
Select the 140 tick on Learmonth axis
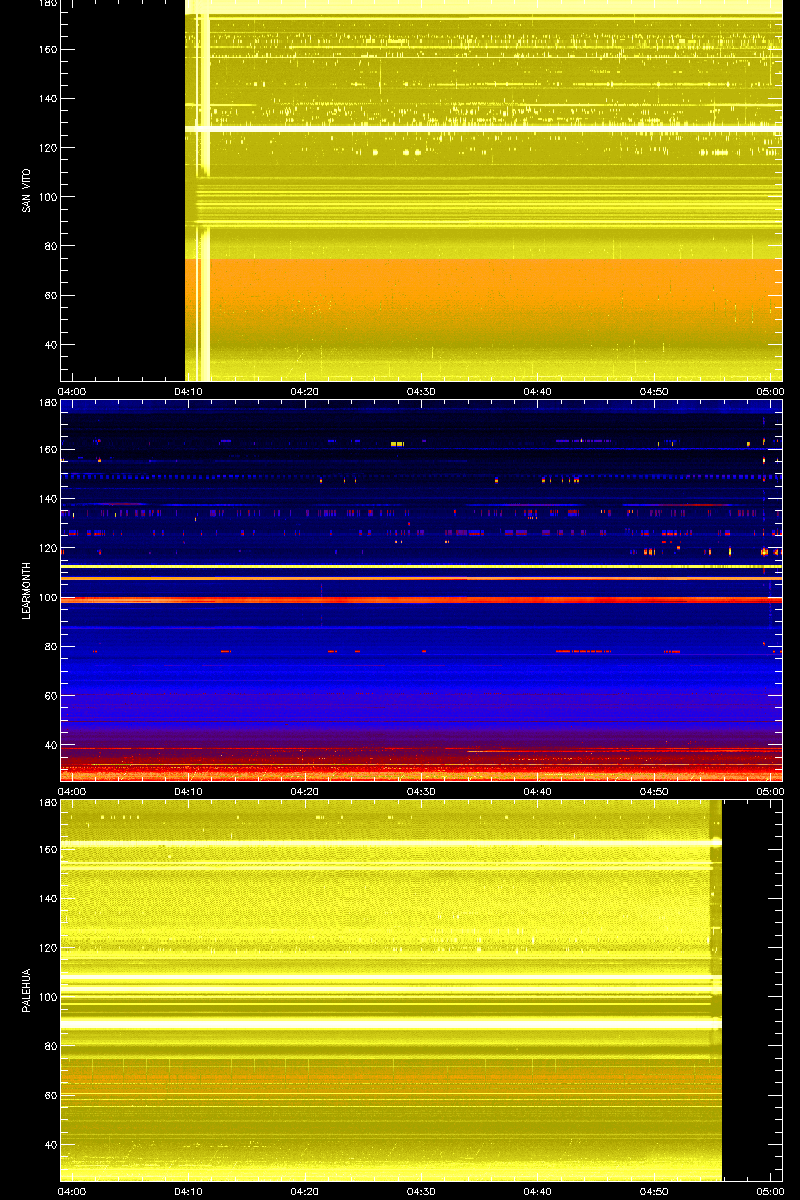tap(47, 499)
